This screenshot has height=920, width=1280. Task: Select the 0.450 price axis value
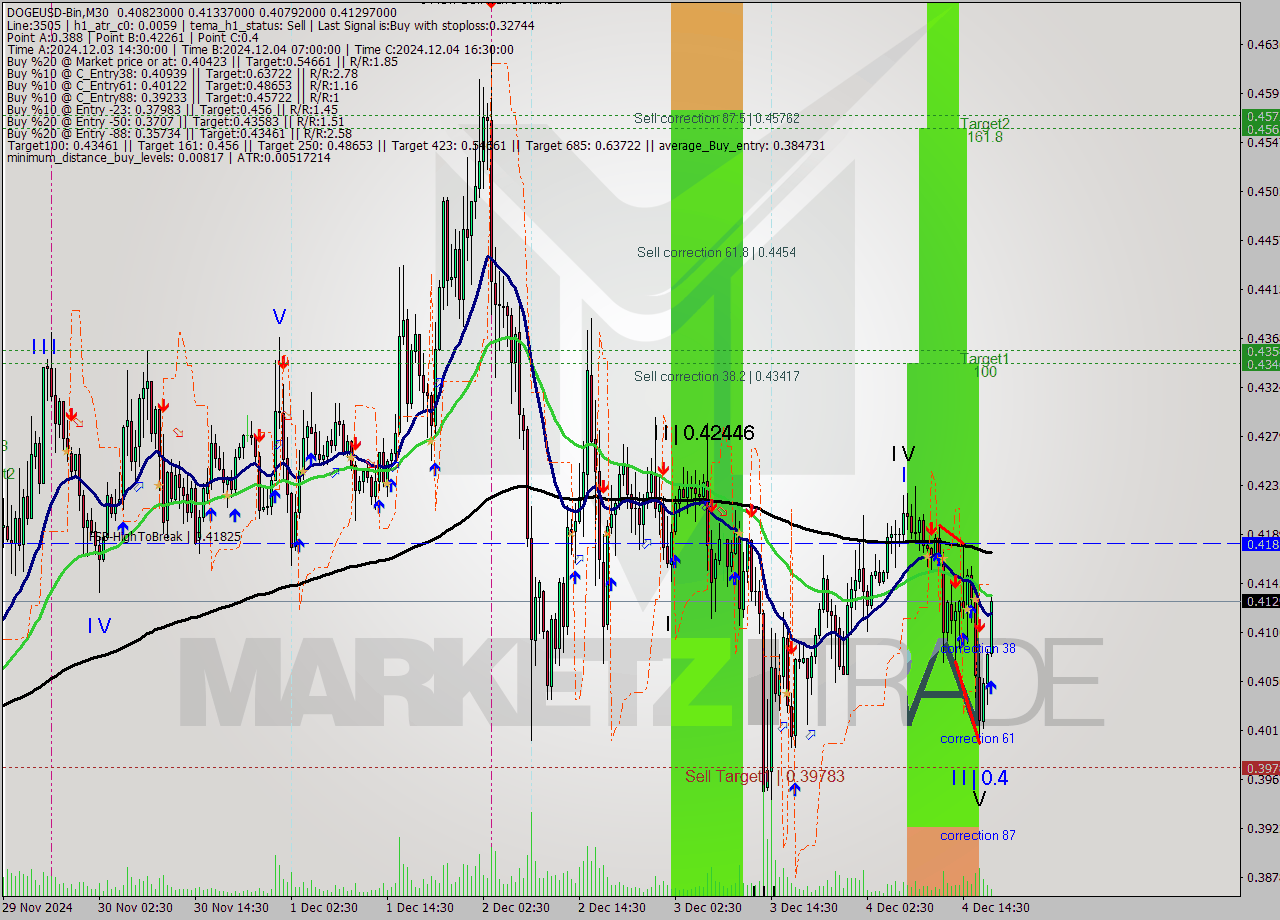click(1263, 191)
